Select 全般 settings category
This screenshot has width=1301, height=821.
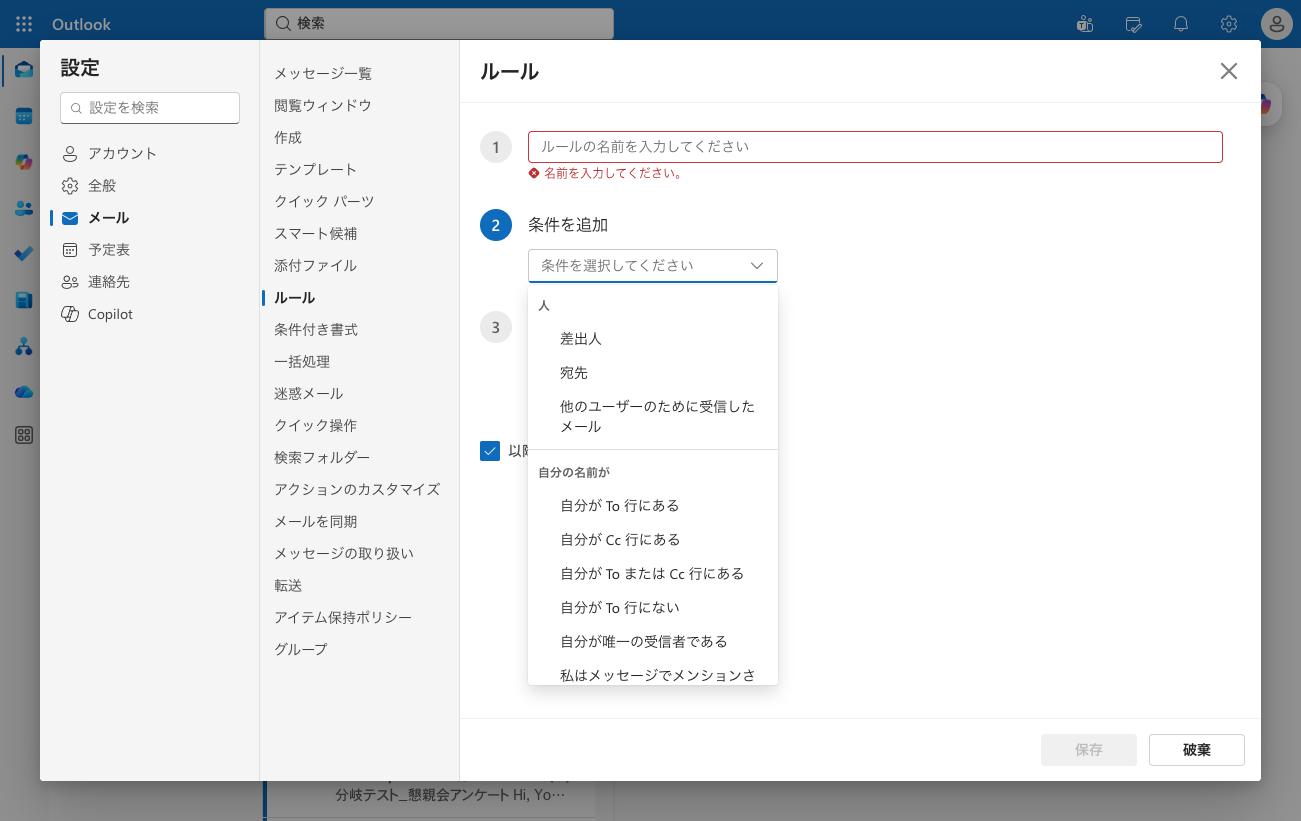click(149, 186)
